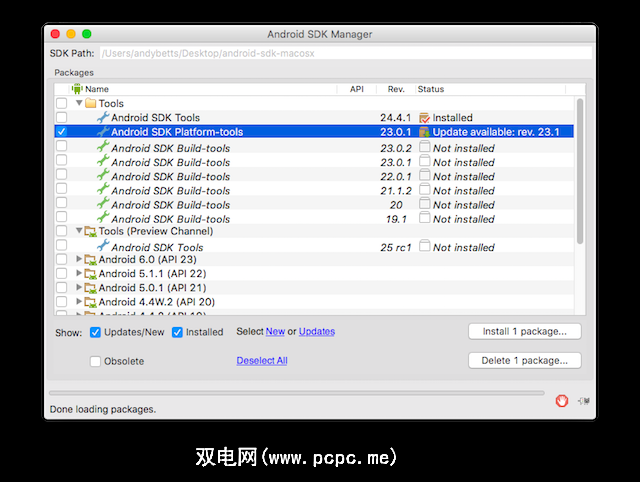Sort by the API column header

click(x=357, y=89)
